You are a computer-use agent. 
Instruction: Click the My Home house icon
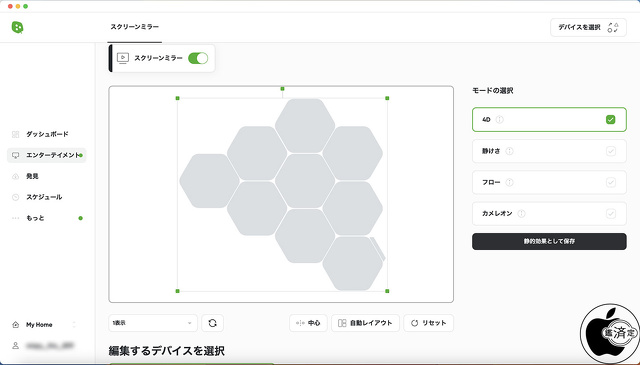pos(16,325)
